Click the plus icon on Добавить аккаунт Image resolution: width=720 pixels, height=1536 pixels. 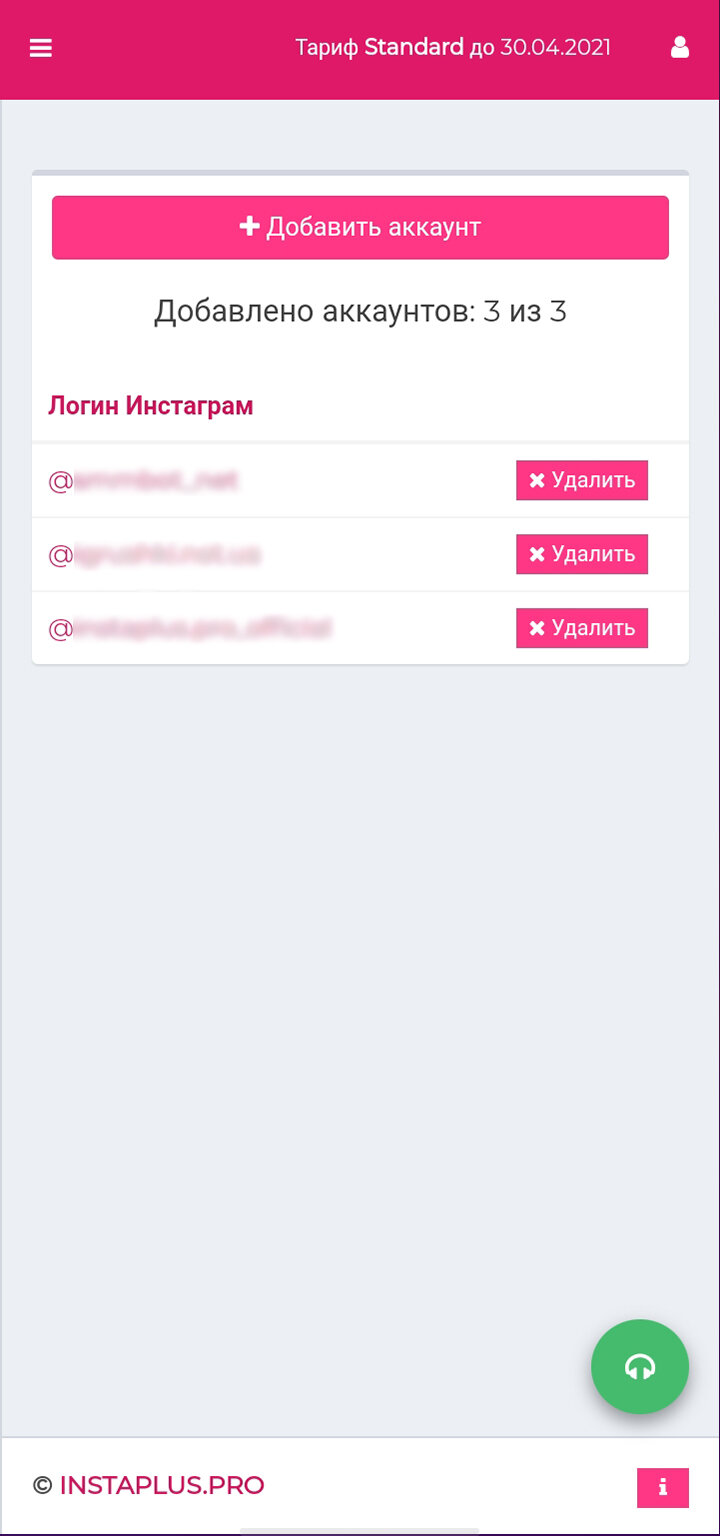click(x=249, y=227)
